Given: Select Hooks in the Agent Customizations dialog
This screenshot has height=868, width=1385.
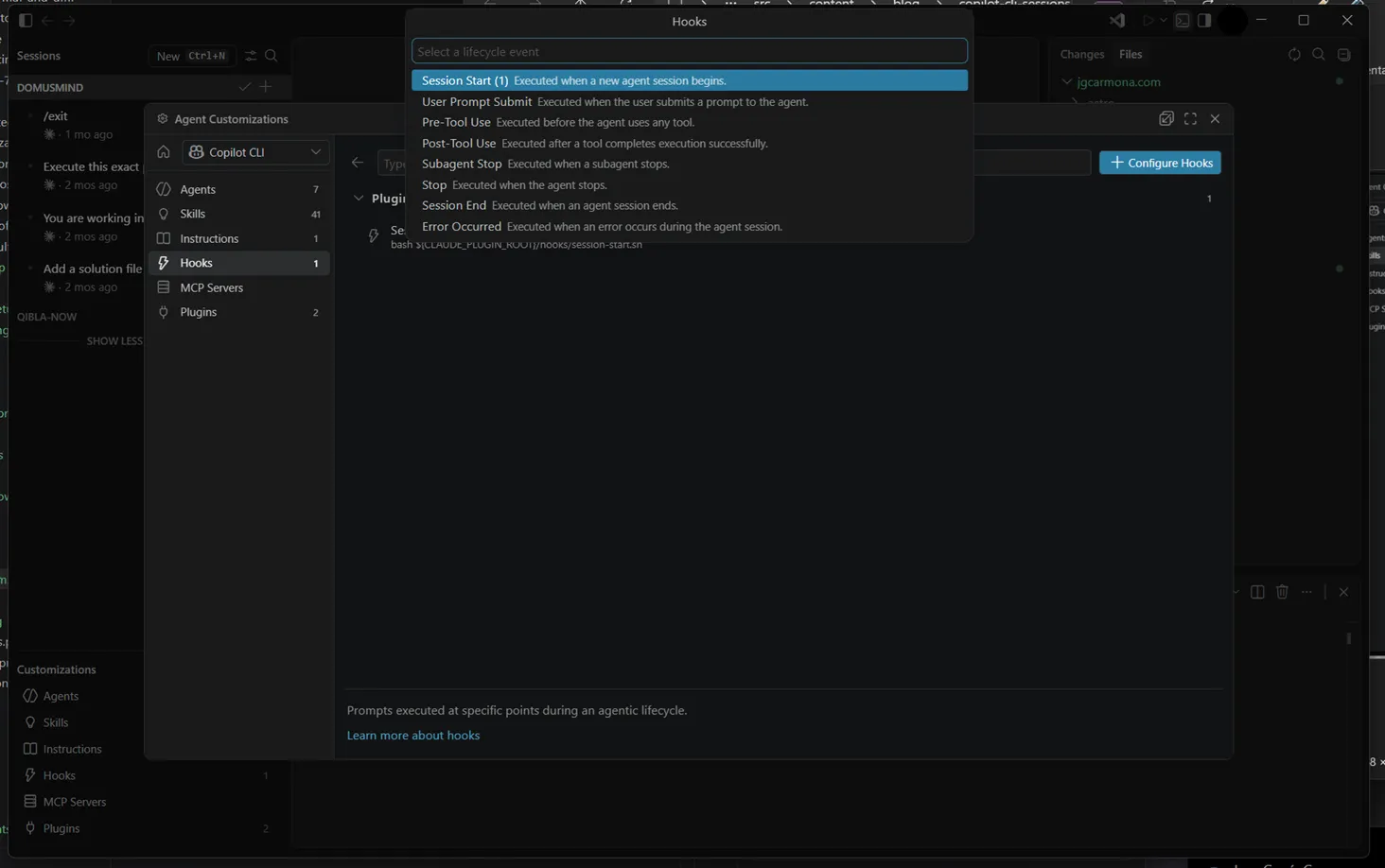Looking at the screenshot, I should tap(238, 263).
